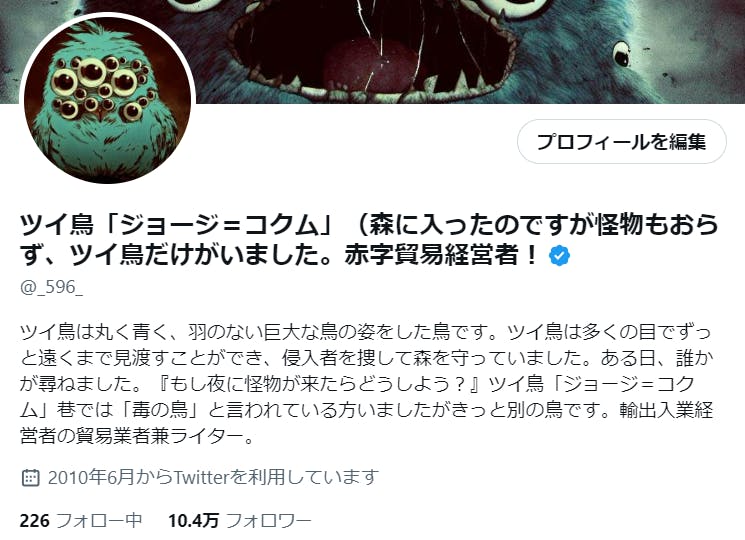Click the フォロー中 label
This screenshot has height=540, width=745.
click(x=99, y=521)
